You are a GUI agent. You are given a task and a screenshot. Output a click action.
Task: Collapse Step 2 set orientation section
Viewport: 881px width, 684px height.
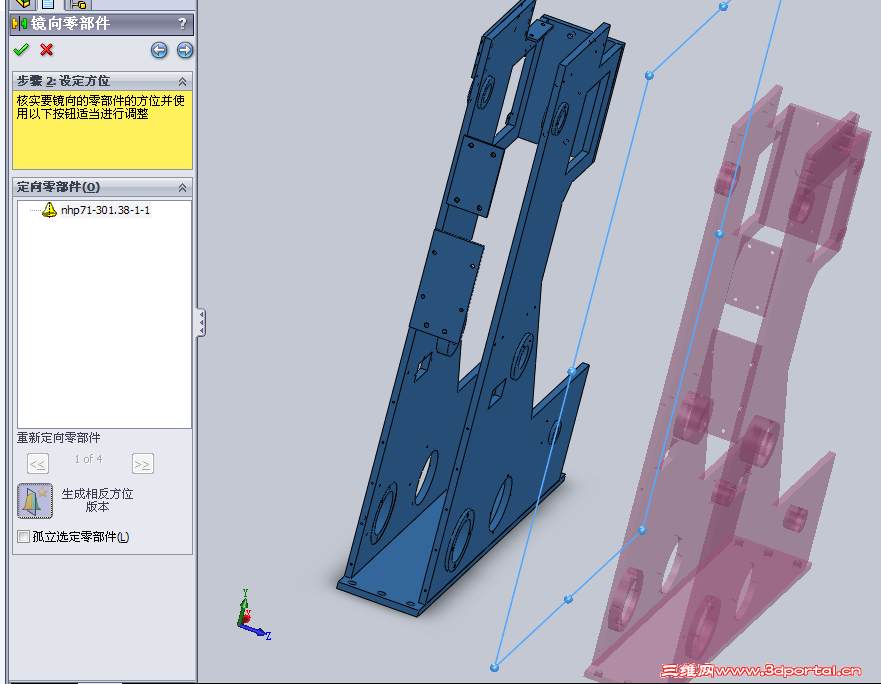click(183, 81)
